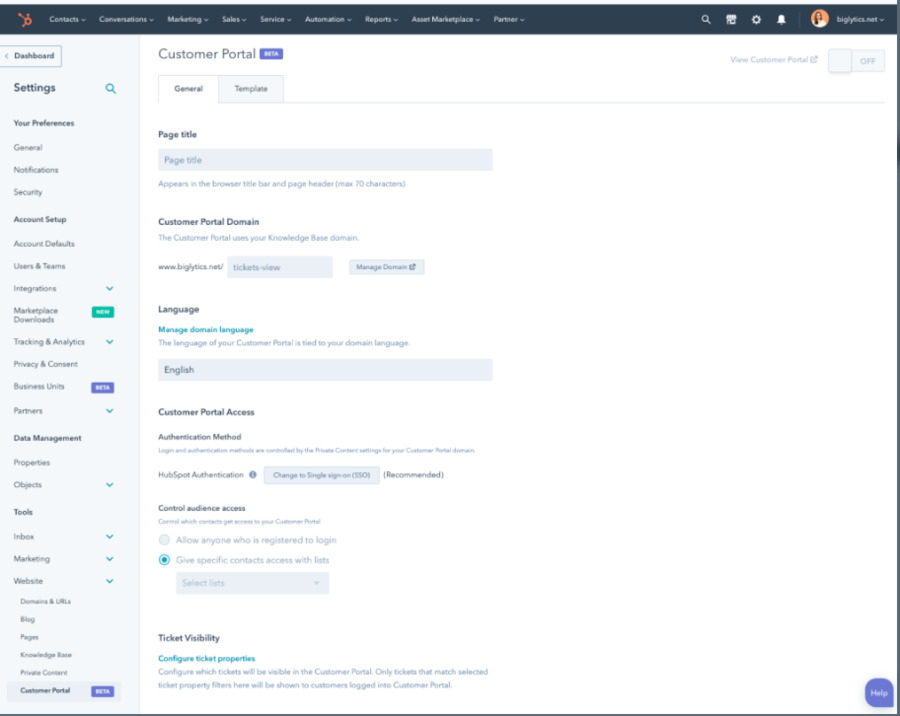Click the tickets-view URL slug field
The width and height of the screenshot is (900, 716).
pos(280,267)
